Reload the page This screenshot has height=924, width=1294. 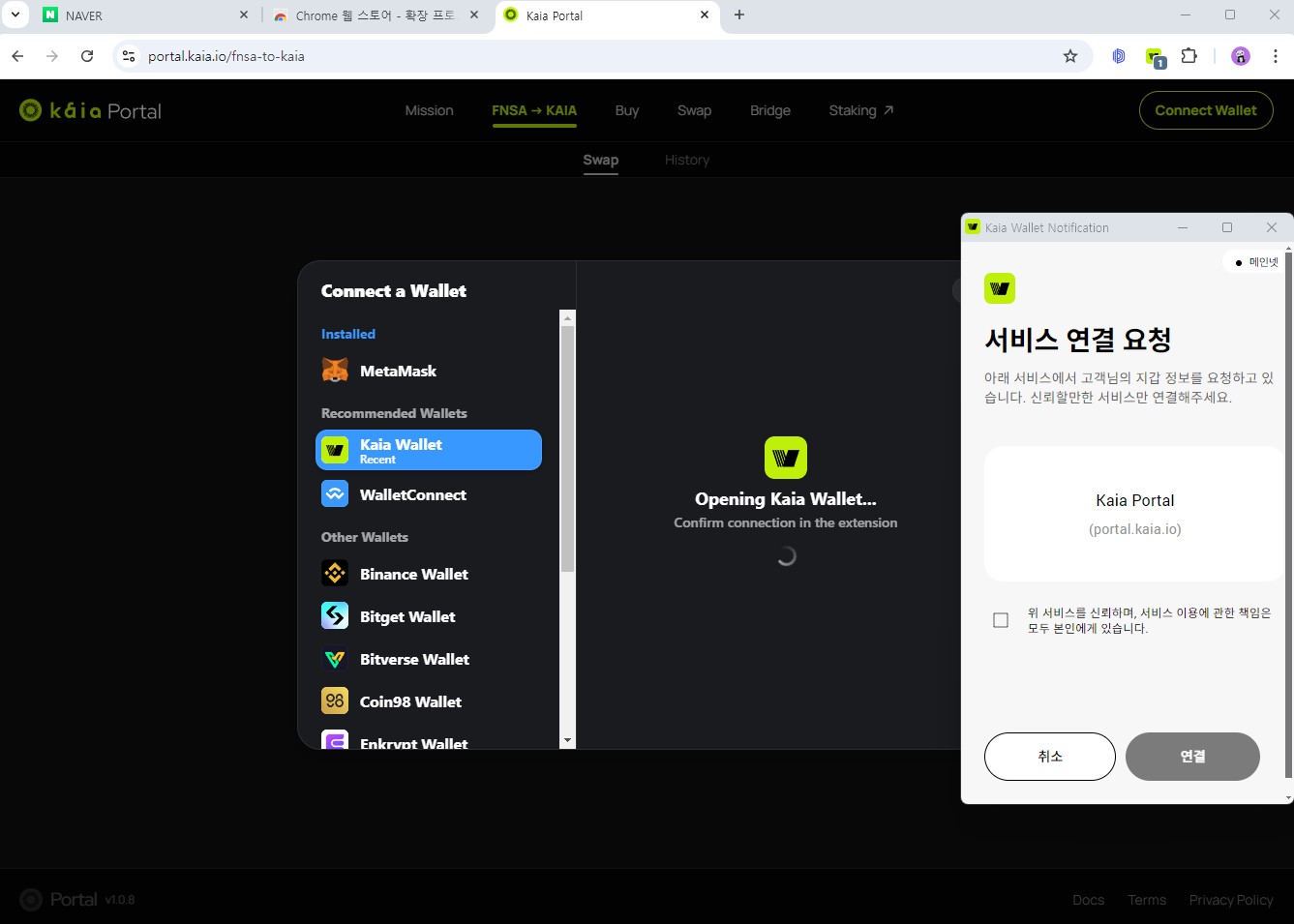coord(87,56)
